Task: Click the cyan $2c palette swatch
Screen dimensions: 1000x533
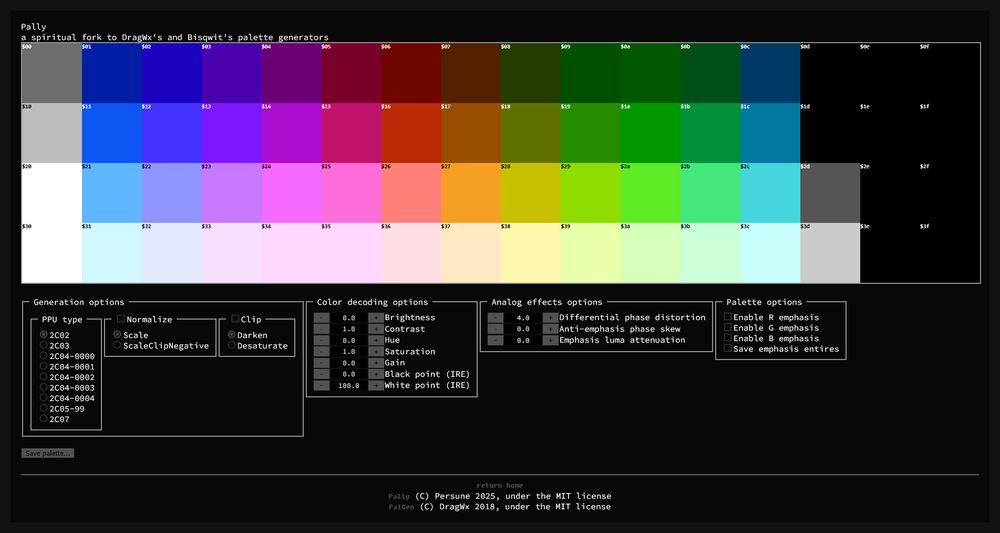Action: click(770, 193)
